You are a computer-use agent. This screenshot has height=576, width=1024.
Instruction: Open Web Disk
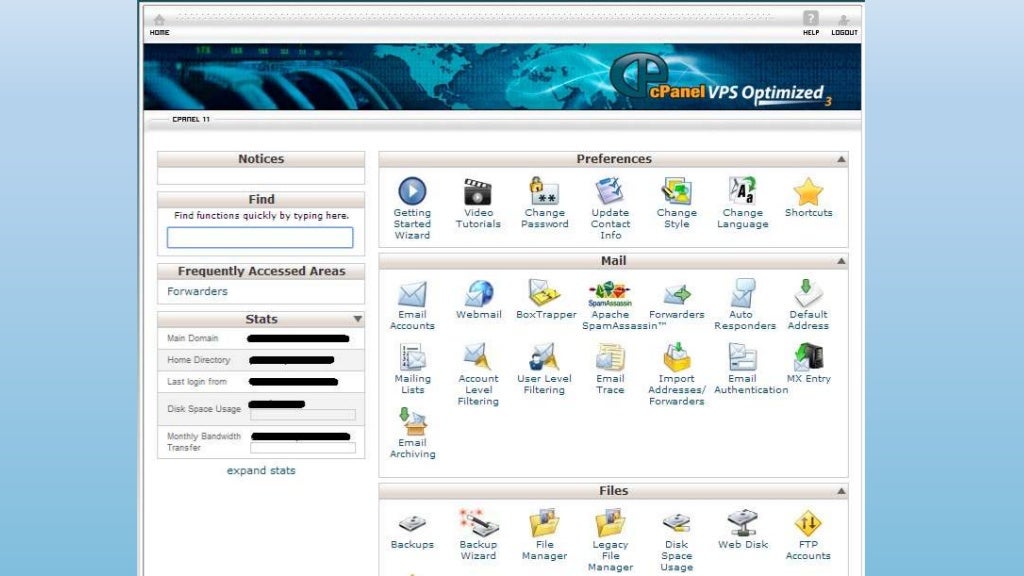coord(743,530)
